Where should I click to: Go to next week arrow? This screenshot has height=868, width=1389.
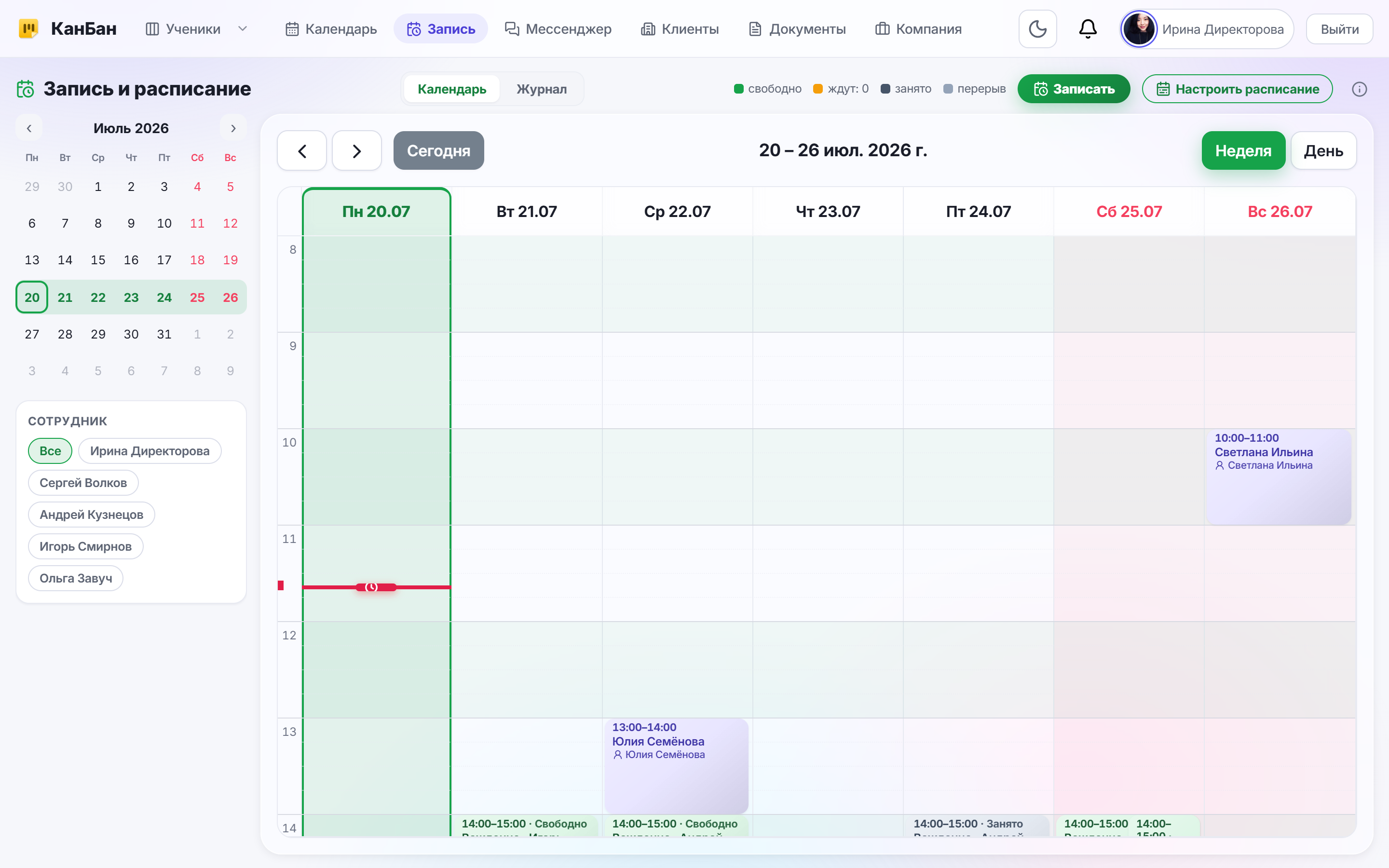(356, 150)
